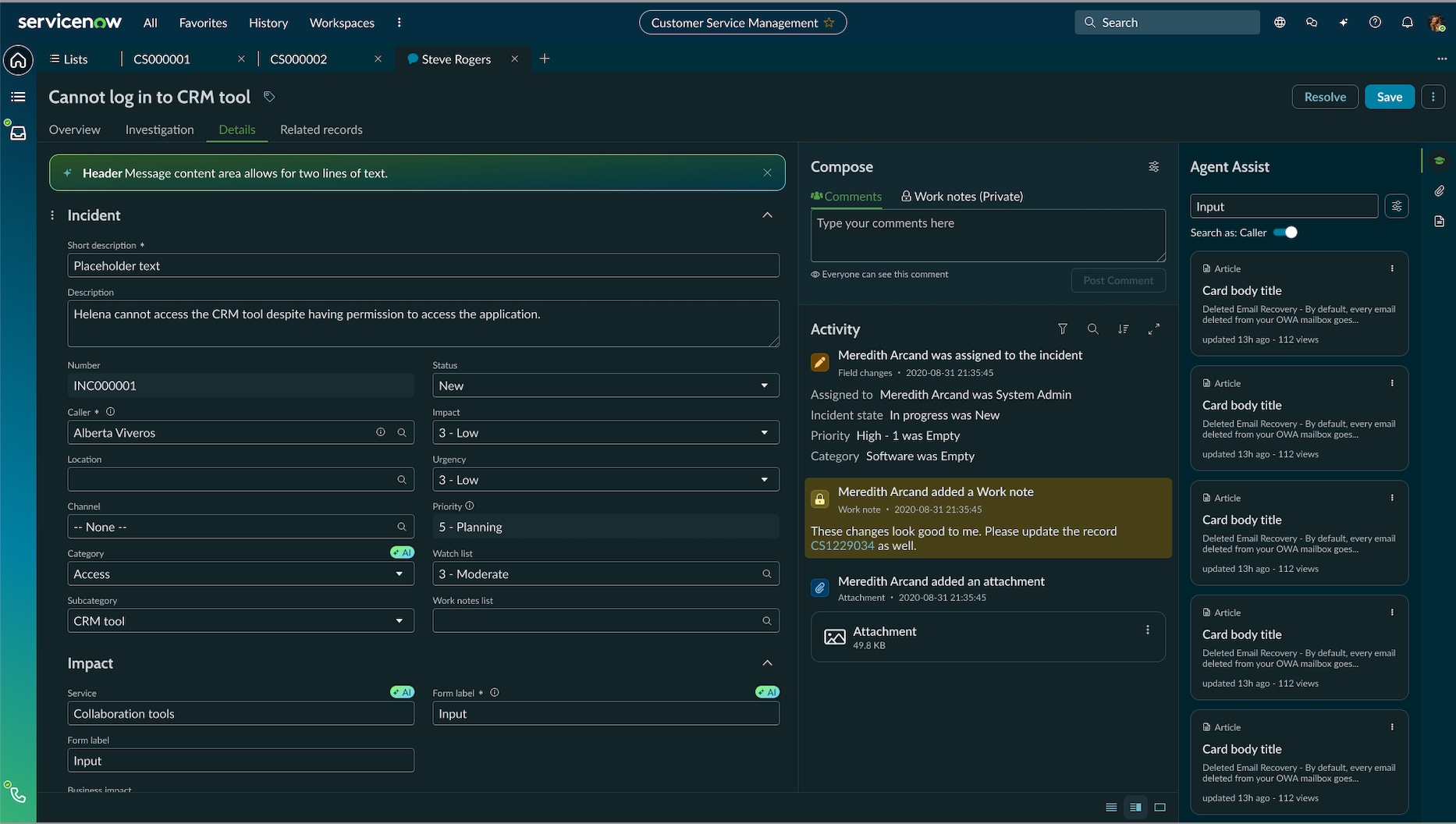Open the Agent Assist graduation cap icon
1456x824 pixels.
point(1439,161)
